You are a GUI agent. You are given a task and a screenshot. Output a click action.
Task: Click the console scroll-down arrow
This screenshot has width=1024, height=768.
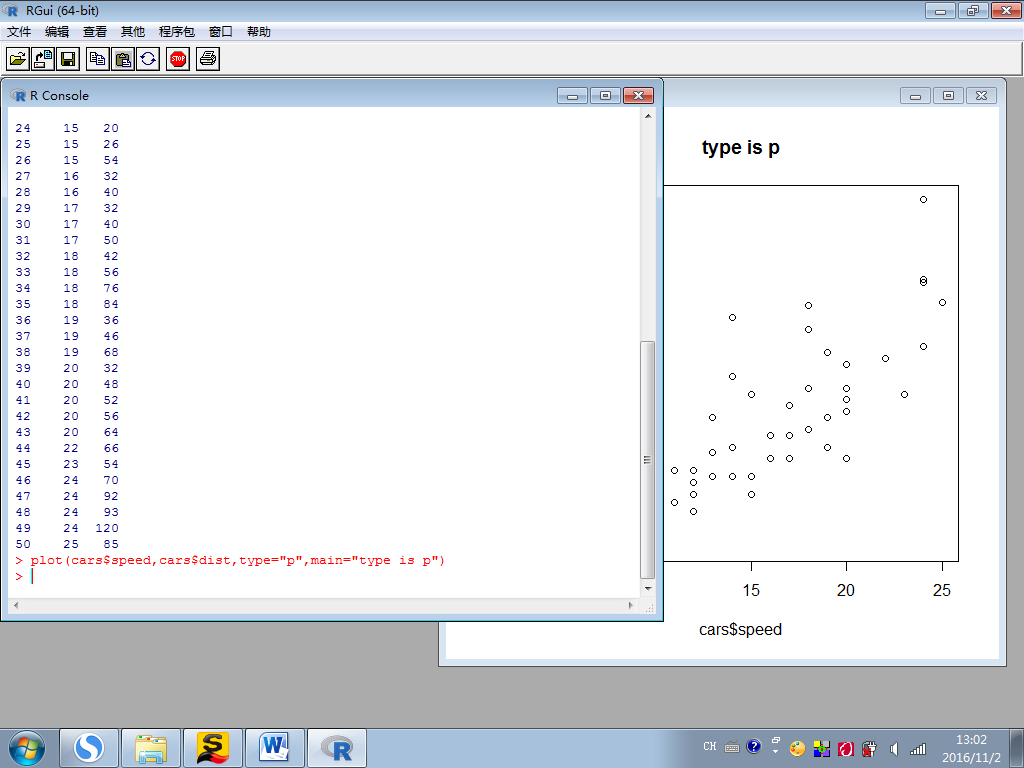[648, 588]
